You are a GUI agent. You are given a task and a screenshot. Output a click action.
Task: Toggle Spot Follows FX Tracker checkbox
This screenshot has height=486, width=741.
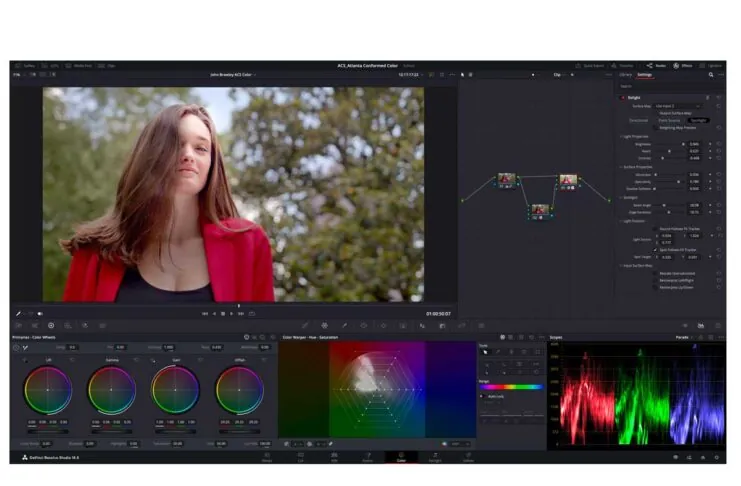point(657,249)
